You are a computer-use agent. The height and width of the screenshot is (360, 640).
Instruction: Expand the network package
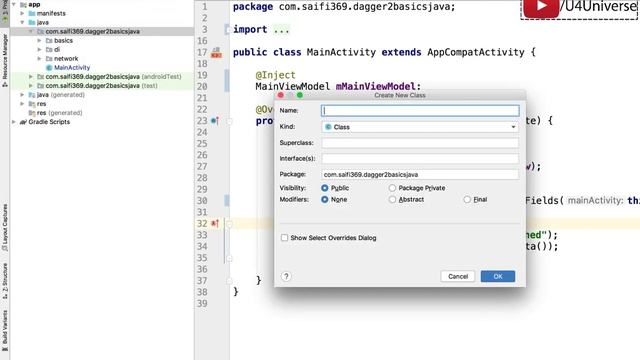pos(40,58)
